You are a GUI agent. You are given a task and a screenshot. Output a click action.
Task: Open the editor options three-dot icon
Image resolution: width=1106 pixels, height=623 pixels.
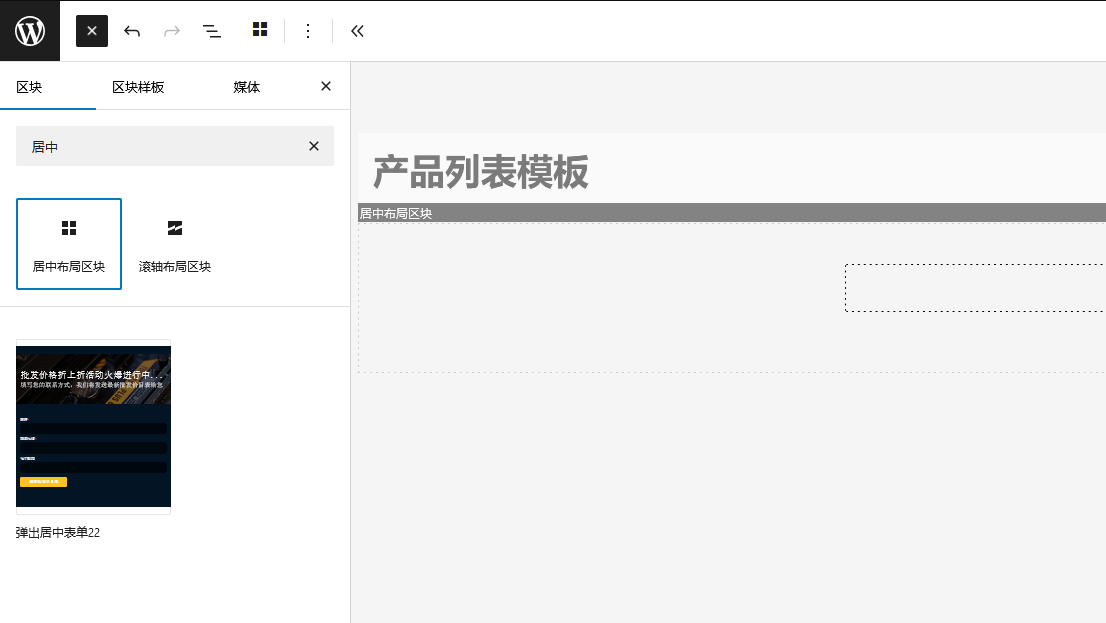[308, 31]
